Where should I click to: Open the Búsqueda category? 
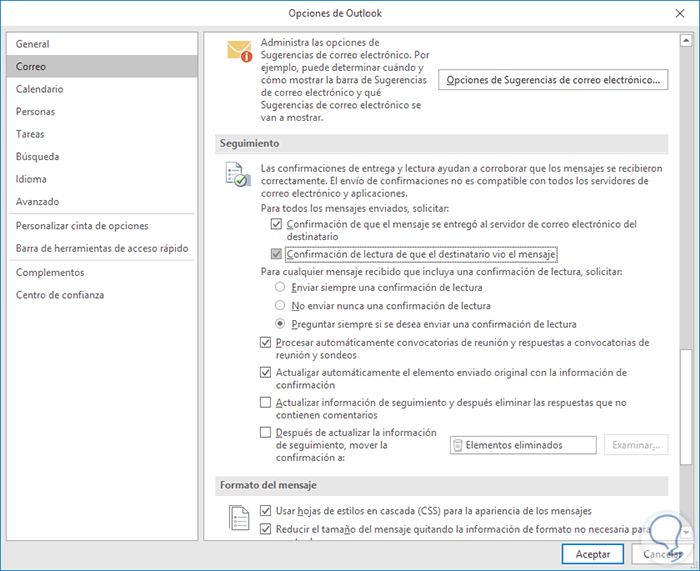point(102,157)
